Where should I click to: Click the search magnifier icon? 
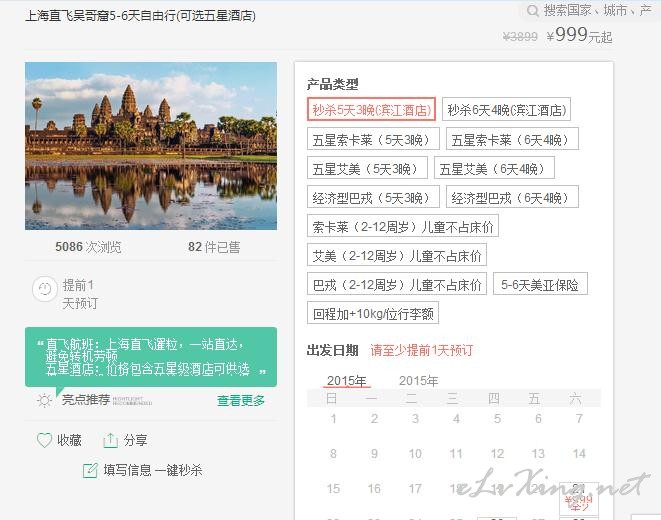point(533,11)
